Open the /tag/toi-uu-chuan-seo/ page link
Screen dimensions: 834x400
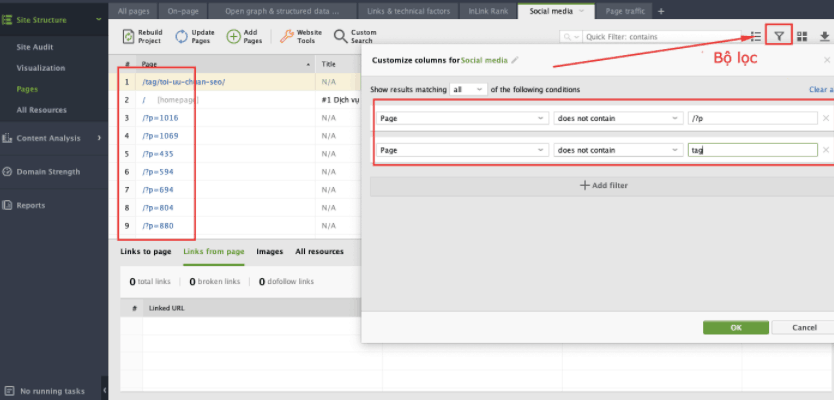(x=184, y=82)
